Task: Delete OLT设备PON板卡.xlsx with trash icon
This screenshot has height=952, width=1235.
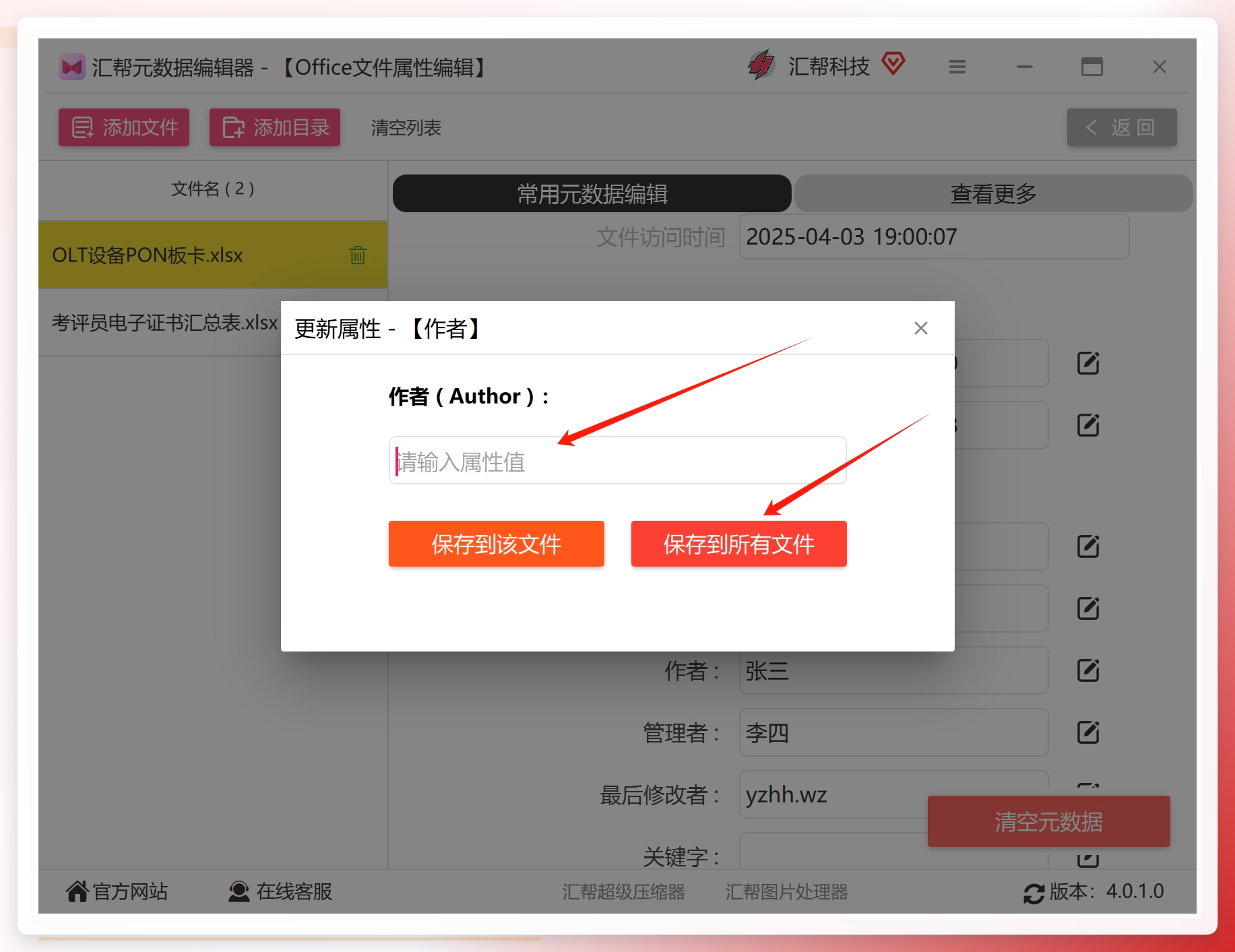Action: click(358, 255)
